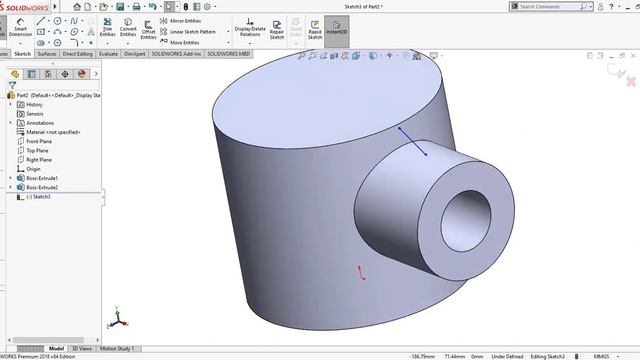Switch to the Direct Editing tab
The width and height of the screenshot is (640, 360).
click(78, 54)
